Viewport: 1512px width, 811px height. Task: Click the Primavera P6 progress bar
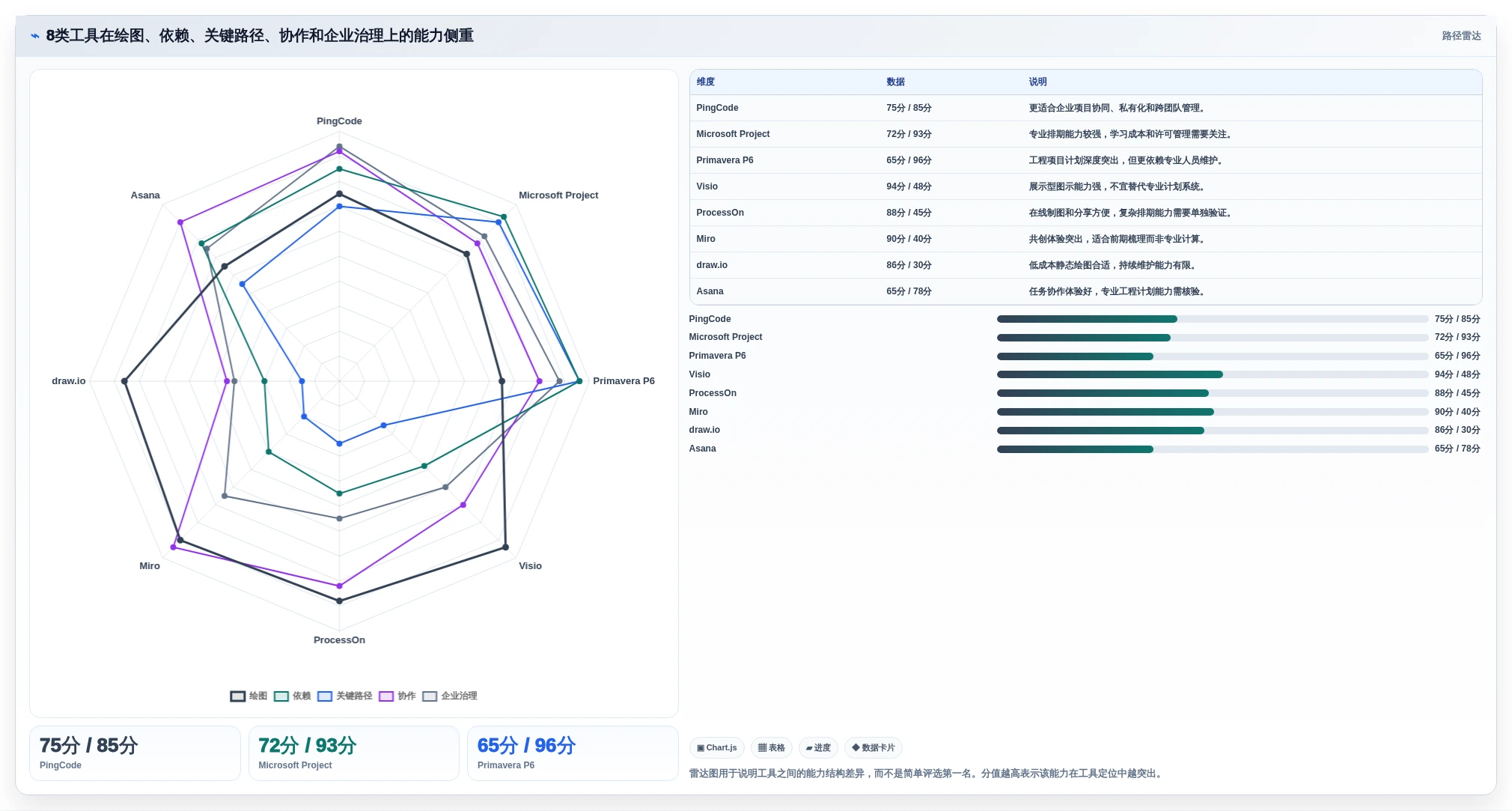pos(1213,356)
